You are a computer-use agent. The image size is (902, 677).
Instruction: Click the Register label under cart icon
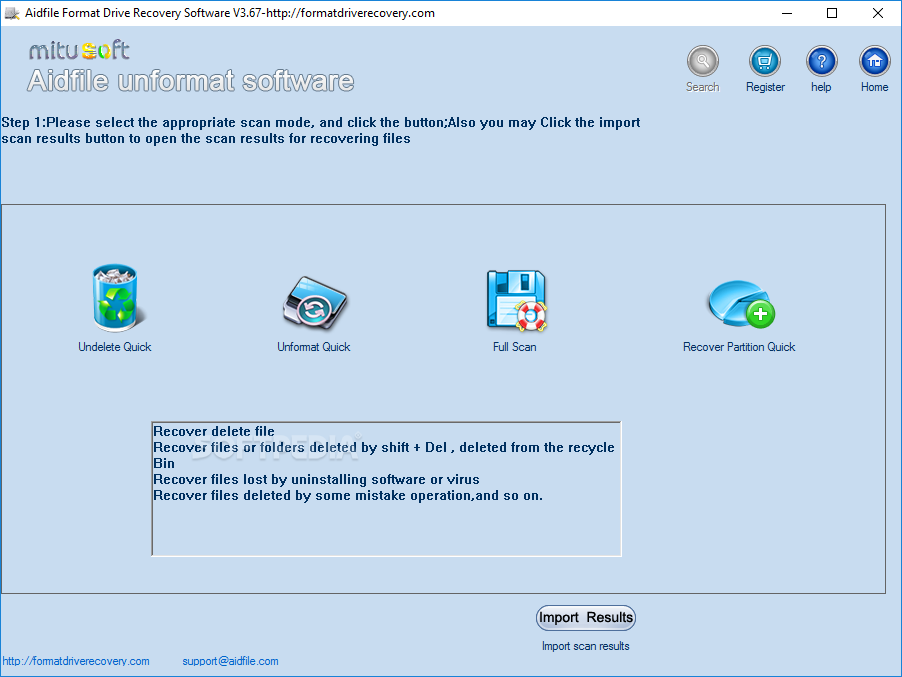[x=765, y=87]
